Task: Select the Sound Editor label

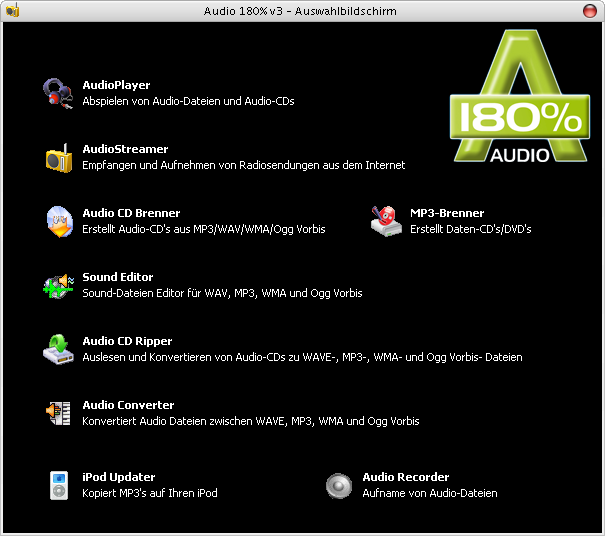Action: coord(118,277)
